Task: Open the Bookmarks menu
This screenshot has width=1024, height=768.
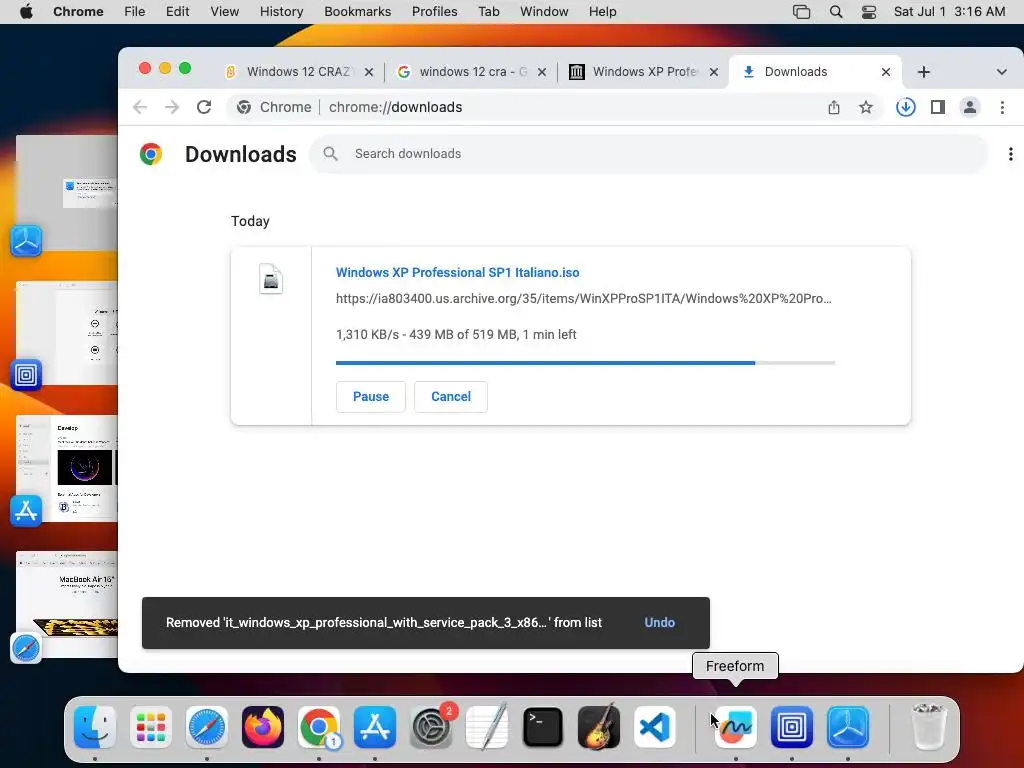Action: click(357, 12)
